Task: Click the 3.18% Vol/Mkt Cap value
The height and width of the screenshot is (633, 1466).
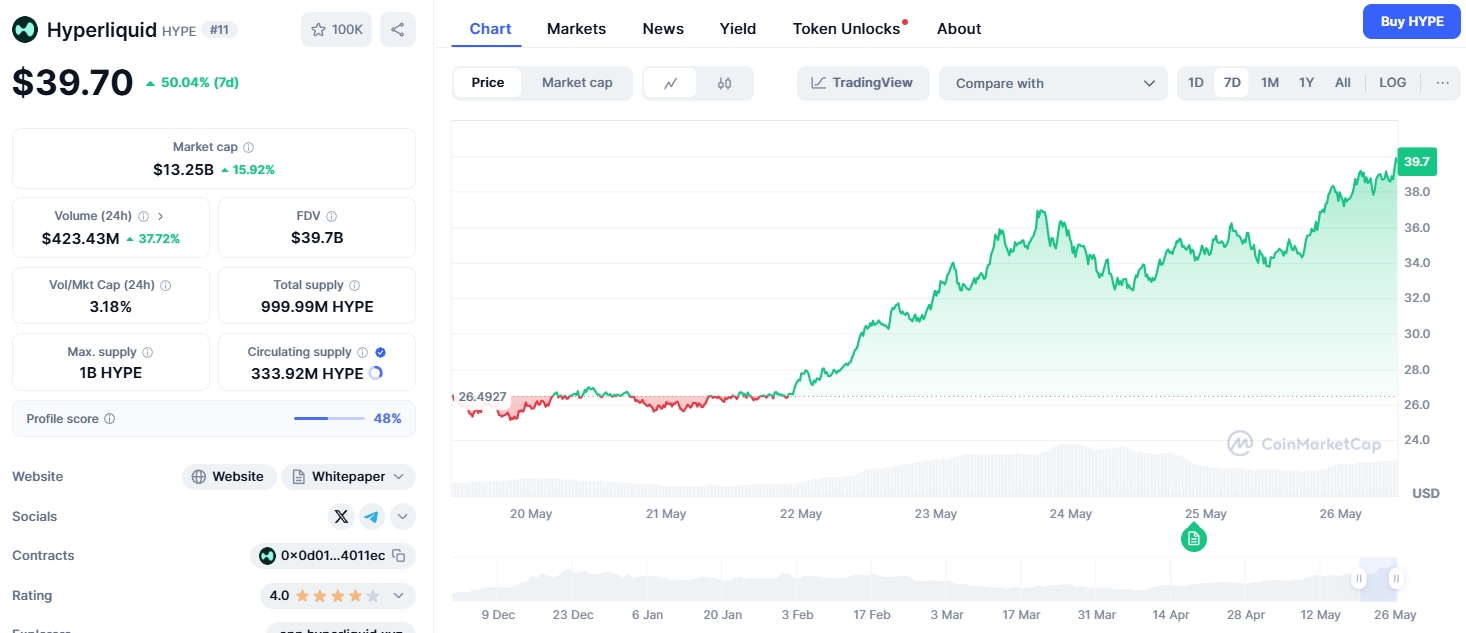Action: point(111,307)
